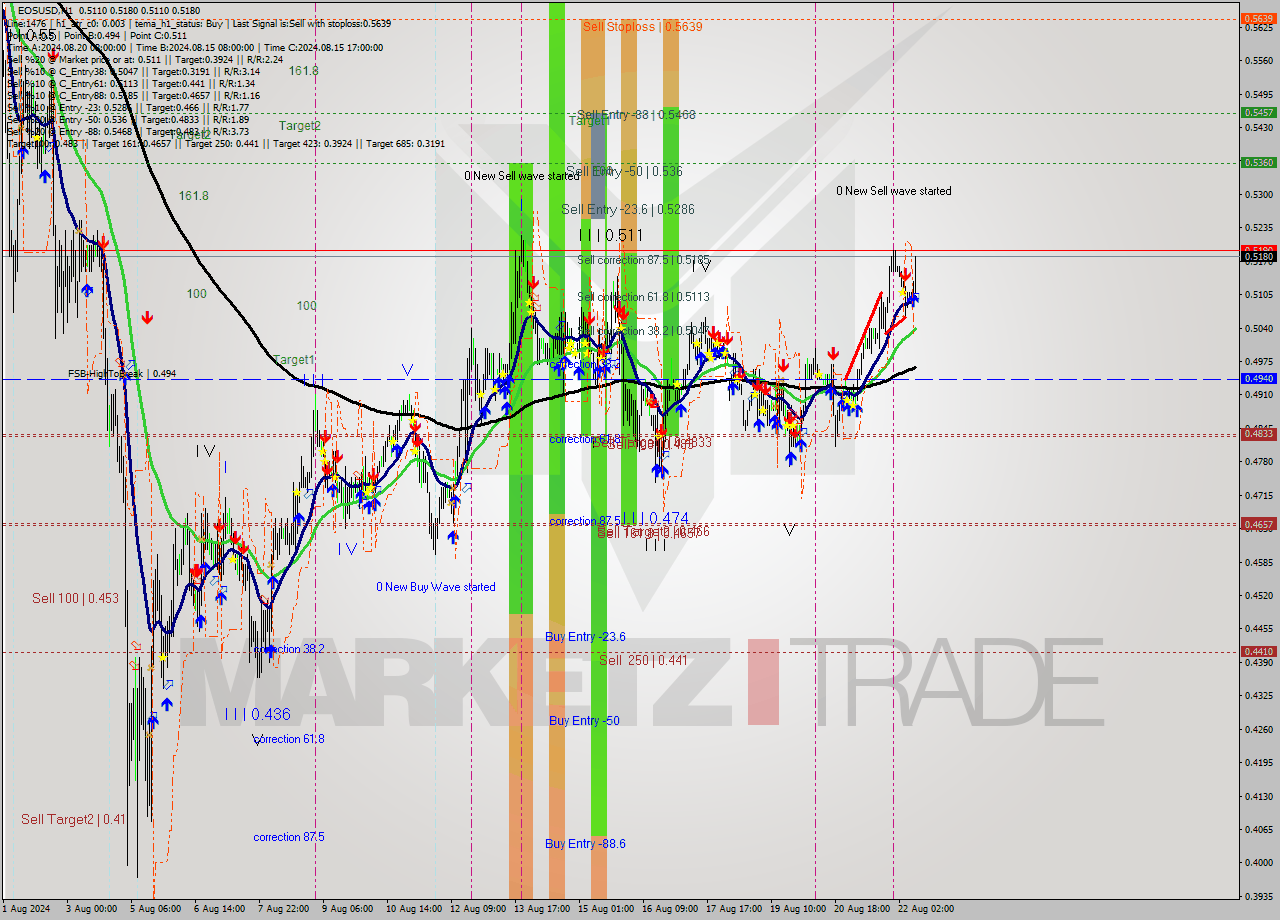Click the current price 0.5180 tag
Viewport: 1280px width, 920px height.
pyautogui.click(x=1257, y=257)
